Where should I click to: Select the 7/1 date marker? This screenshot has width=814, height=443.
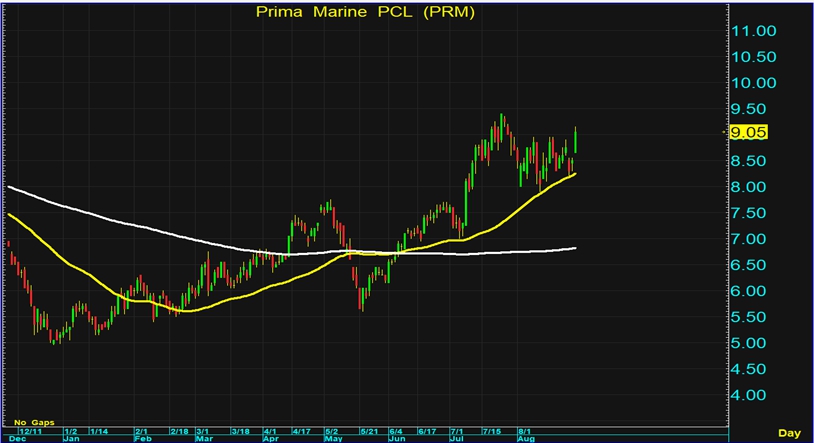pos(457,432)
